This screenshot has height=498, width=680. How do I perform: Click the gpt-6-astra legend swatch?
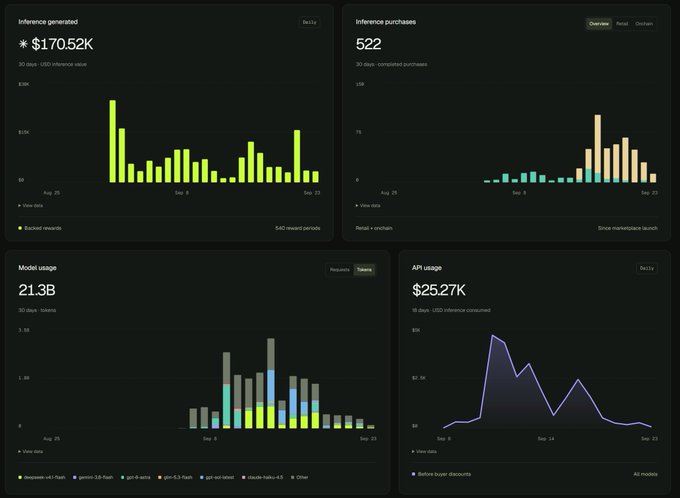[x=123, y=477]
